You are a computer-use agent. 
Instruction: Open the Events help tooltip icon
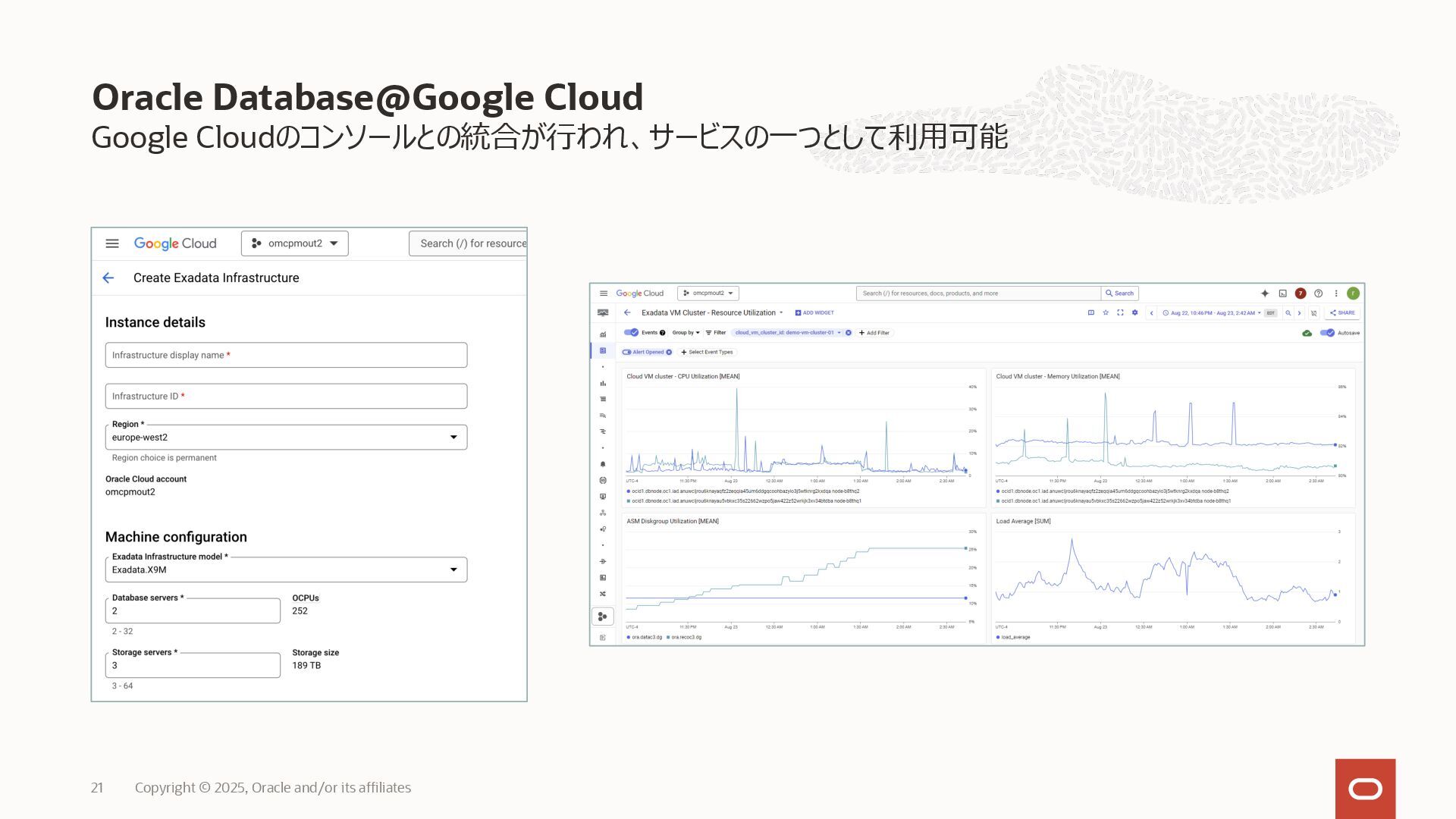[662, 333]
